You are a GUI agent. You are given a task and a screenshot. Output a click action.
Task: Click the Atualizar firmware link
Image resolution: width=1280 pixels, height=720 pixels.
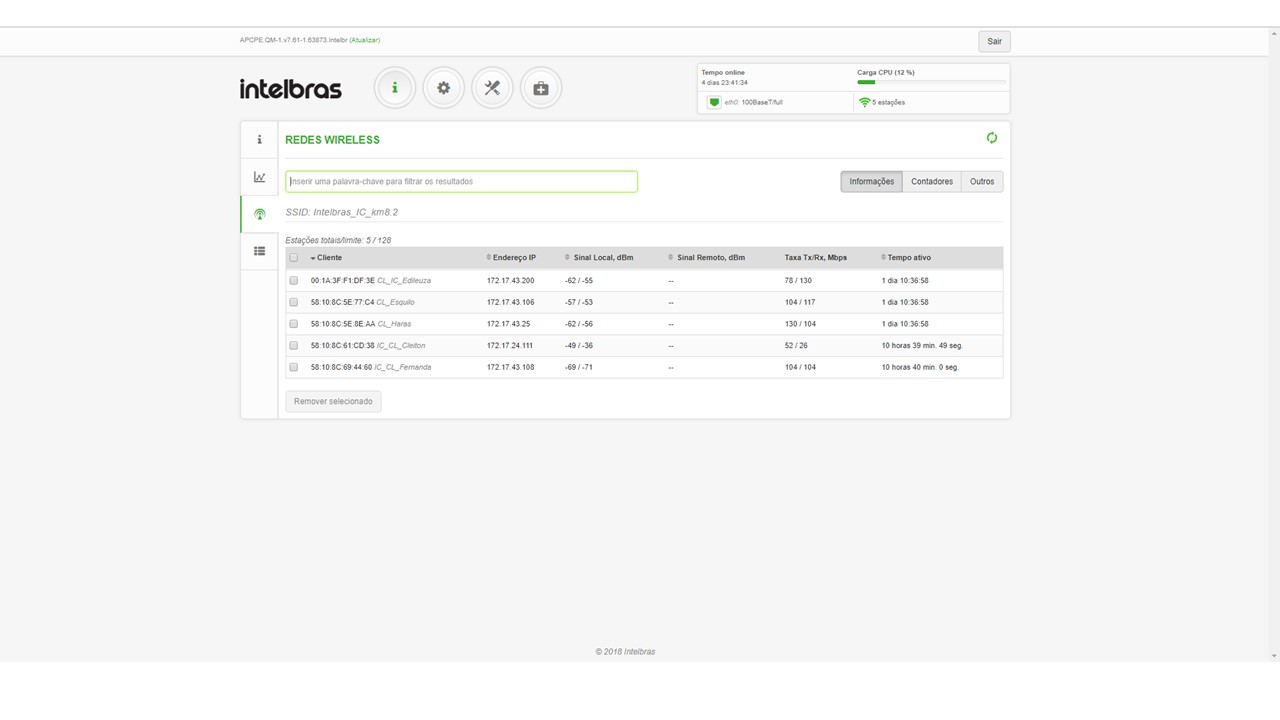click(365, 40)
